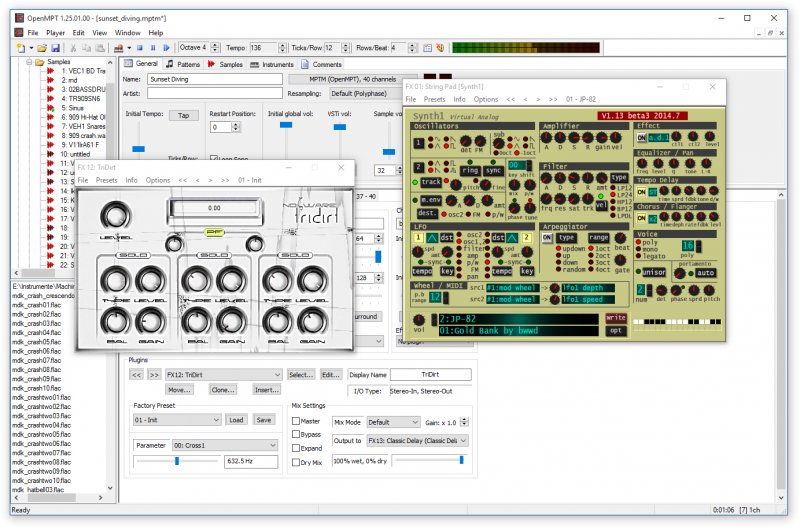
Task: Click the Cut scissors toolbar icon
Action: [x=73, y=48]
